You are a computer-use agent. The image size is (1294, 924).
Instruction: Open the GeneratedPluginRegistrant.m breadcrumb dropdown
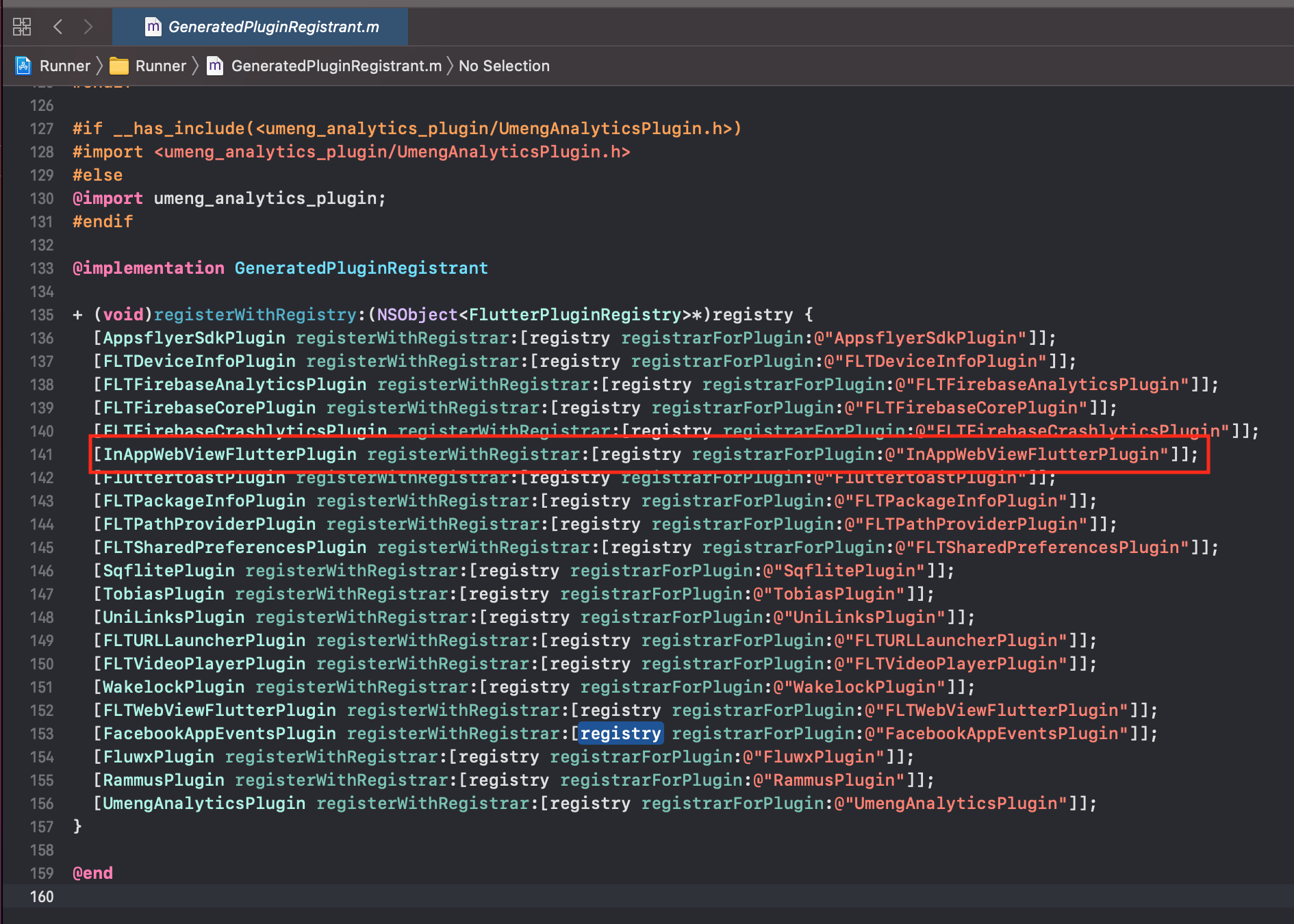335,66
